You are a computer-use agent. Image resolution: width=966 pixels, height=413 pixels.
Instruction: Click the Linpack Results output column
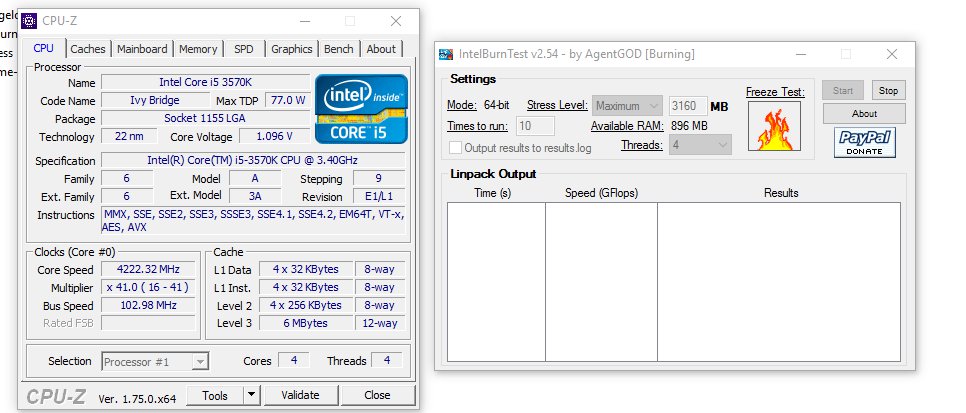coord(779,282)
